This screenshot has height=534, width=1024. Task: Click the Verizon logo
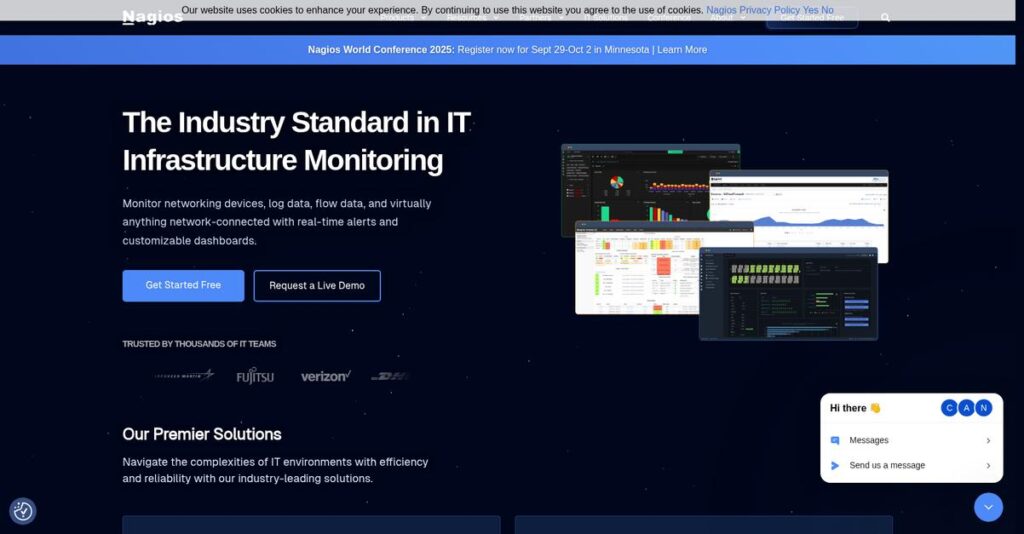click(x=325, y=376)
